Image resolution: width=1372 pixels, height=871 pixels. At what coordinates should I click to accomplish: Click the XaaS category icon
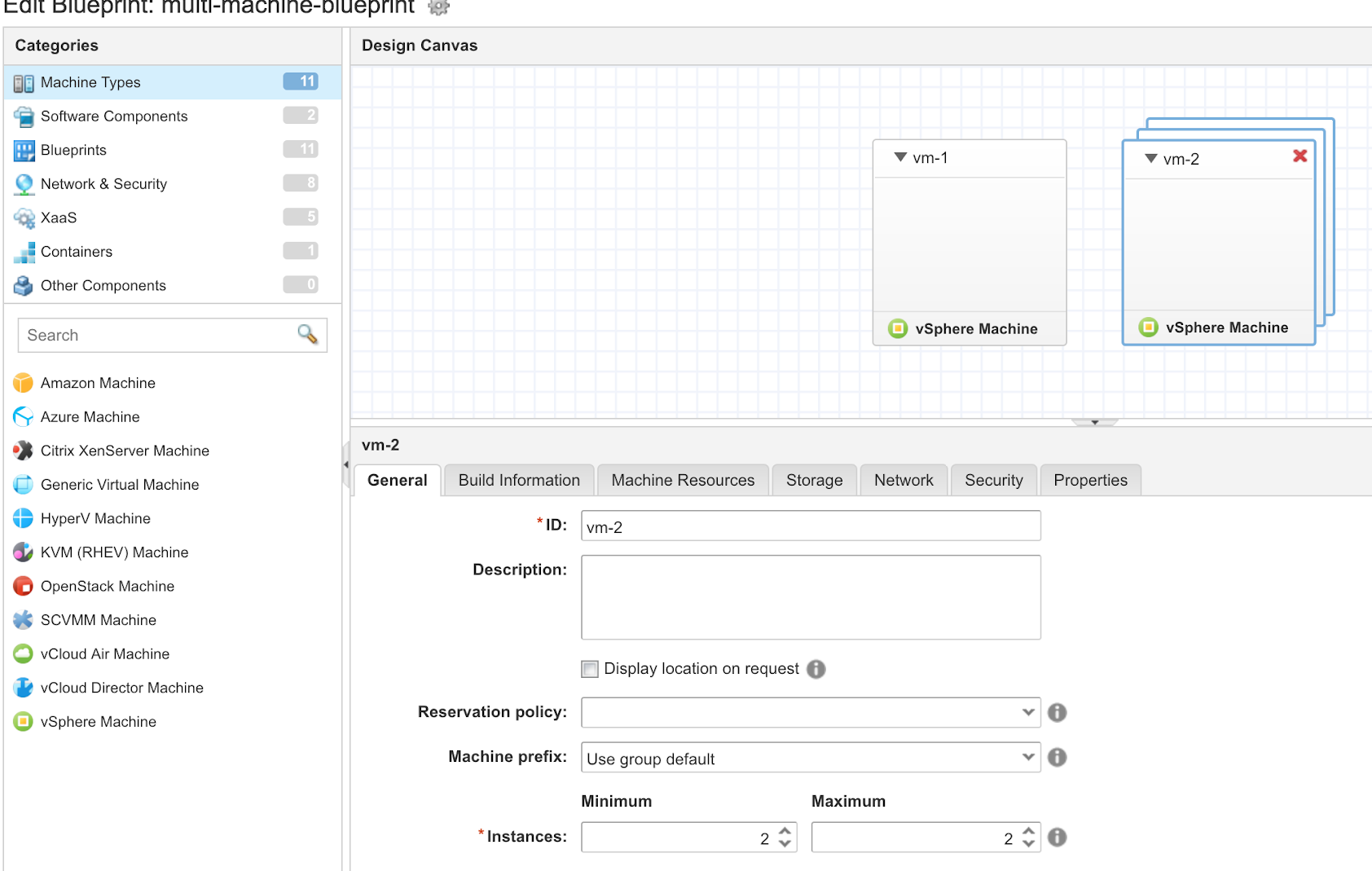[23, 218]
